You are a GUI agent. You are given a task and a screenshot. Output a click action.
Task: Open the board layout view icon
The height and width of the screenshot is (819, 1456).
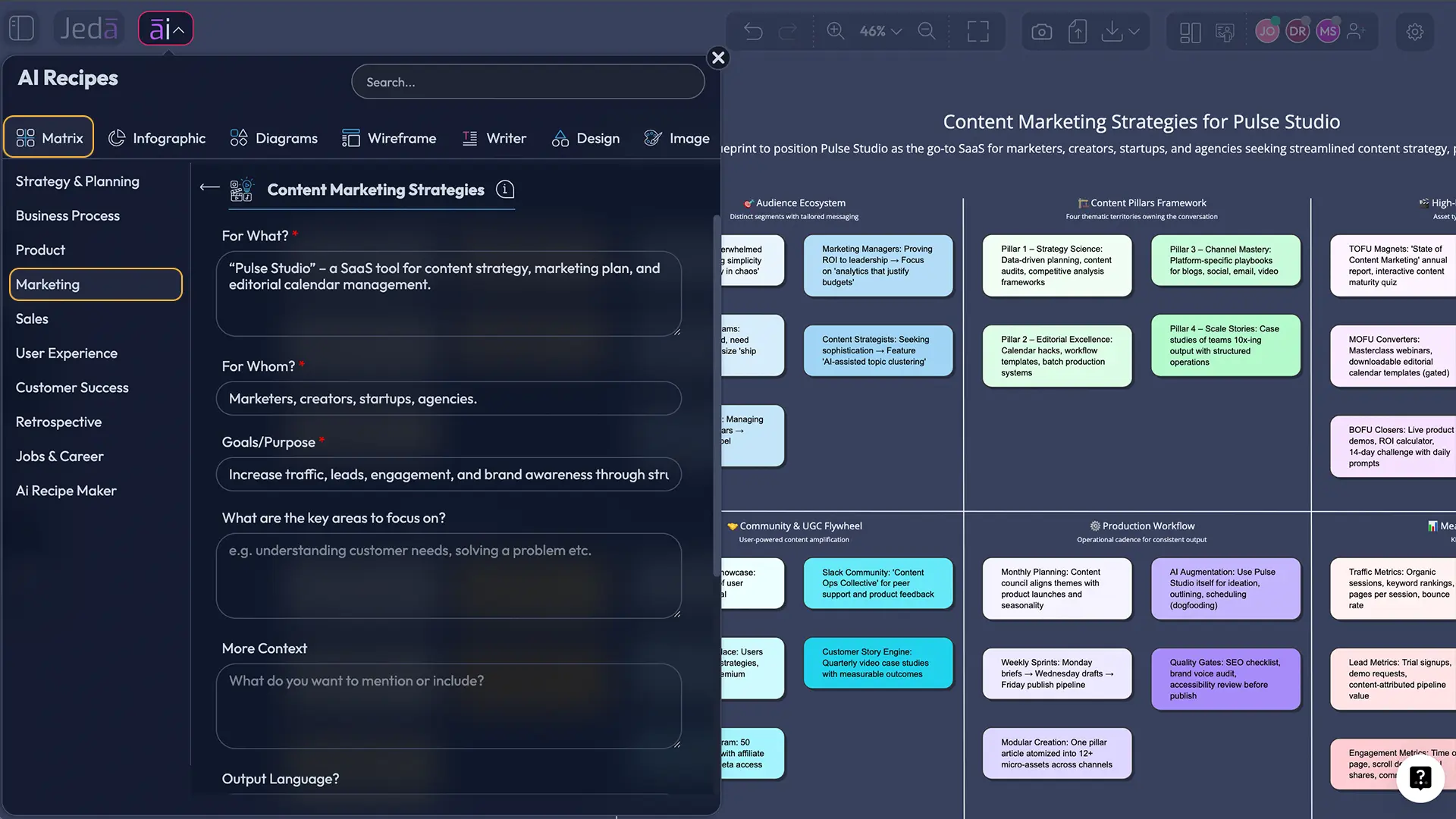tap(1190, 32)
